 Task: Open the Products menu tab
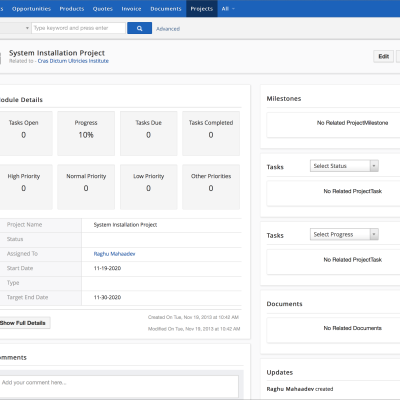pyautogui.click(x=72, y=9)
